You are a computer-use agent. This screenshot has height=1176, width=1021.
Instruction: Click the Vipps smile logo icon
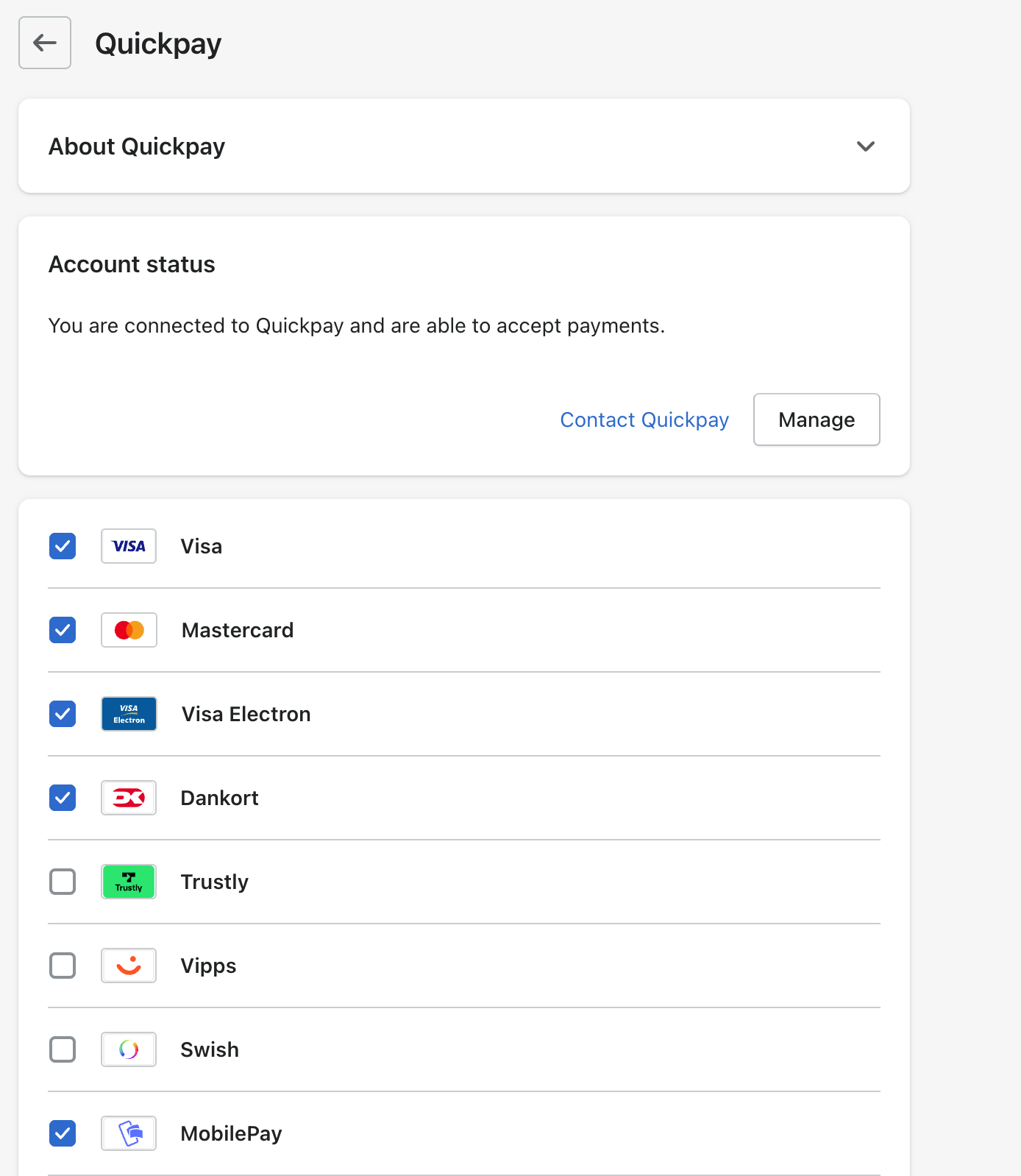coord(129,966)
